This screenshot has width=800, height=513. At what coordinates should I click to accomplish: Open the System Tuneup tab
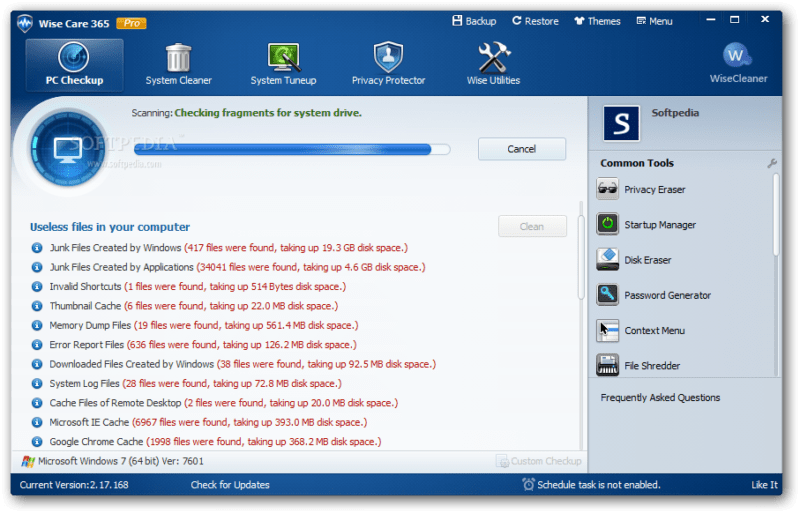283,65
